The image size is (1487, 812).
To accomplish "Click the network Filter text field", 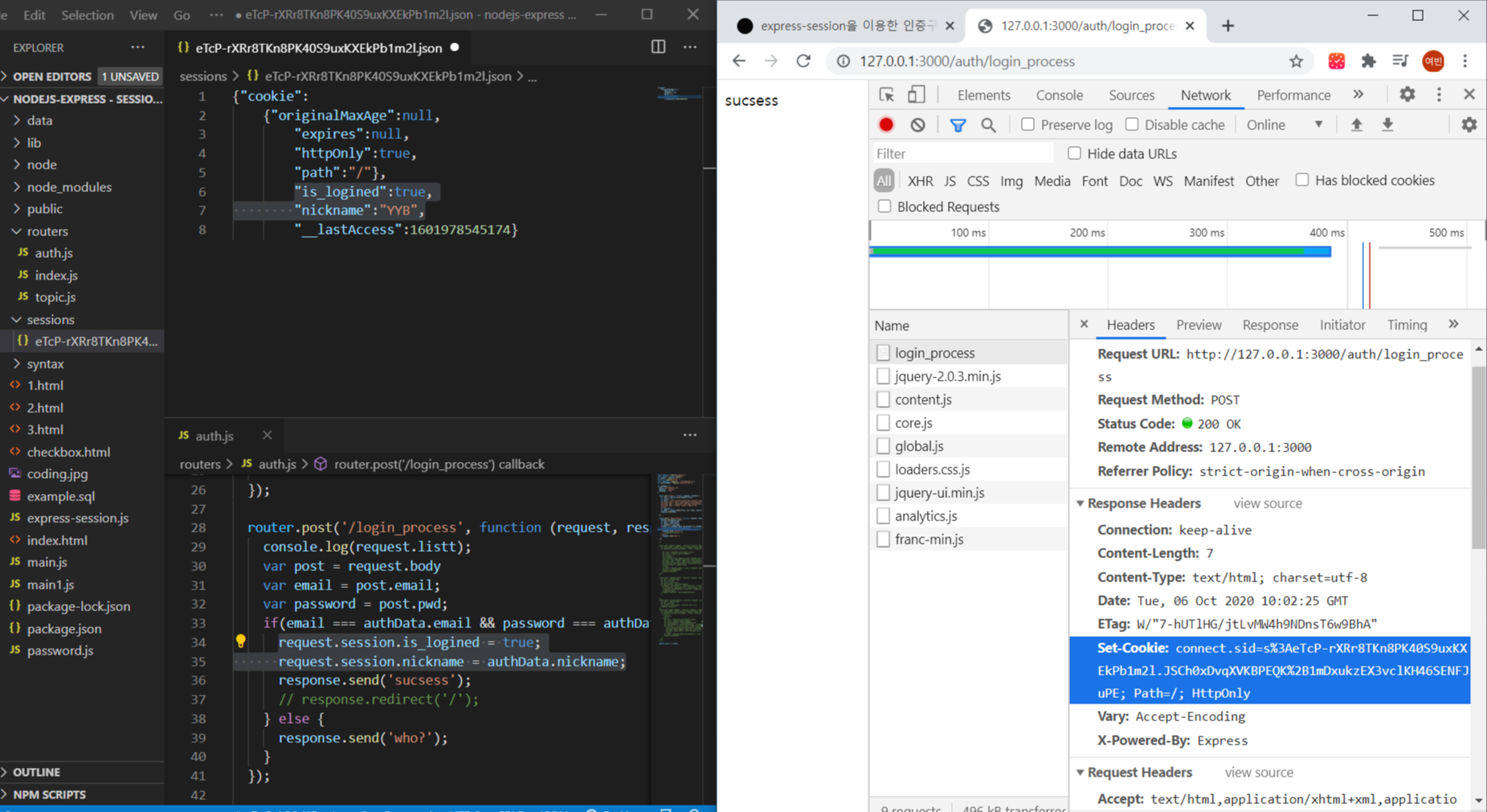I will pyautogui.click(x=962, y=153).
